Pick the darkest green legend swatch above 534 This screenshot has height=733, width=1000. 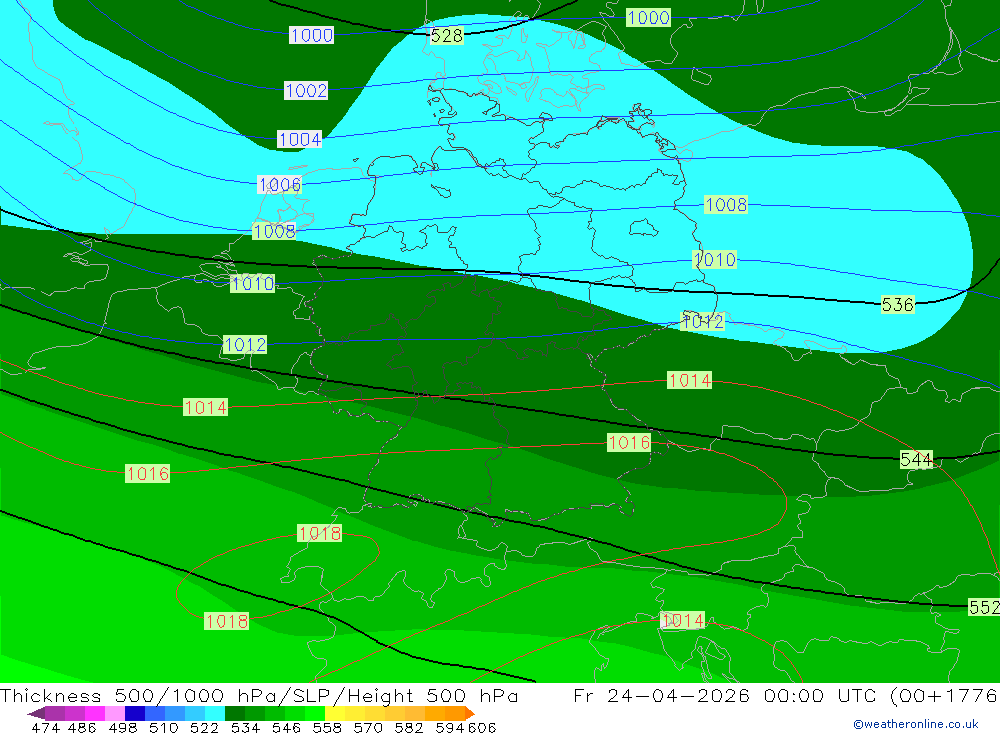pos(235,713)
